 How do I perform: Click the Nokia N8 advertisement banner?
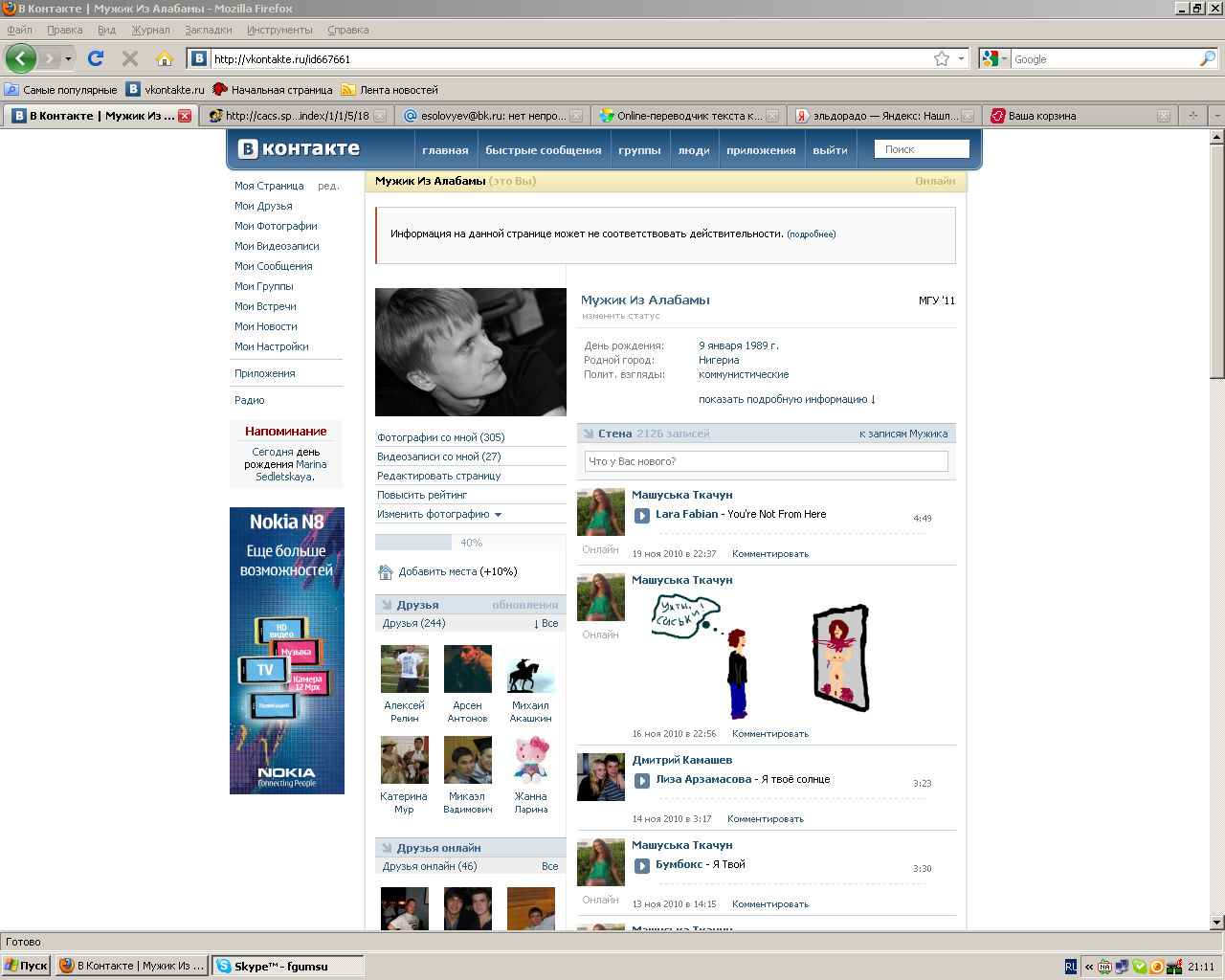(x=287, y=651)
